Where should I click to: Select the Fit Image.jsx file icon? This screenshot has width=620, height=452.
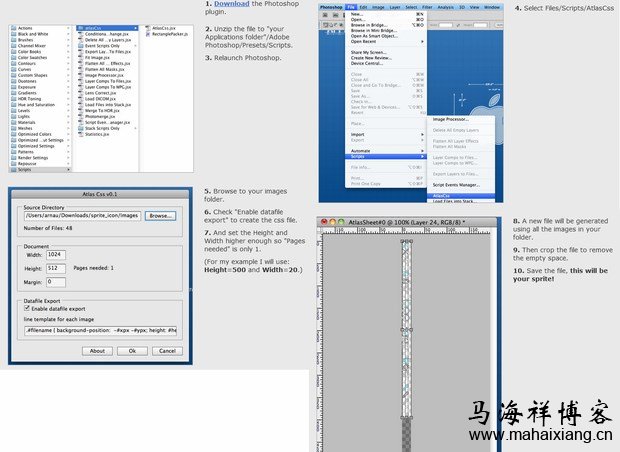[x=81, y=58]
